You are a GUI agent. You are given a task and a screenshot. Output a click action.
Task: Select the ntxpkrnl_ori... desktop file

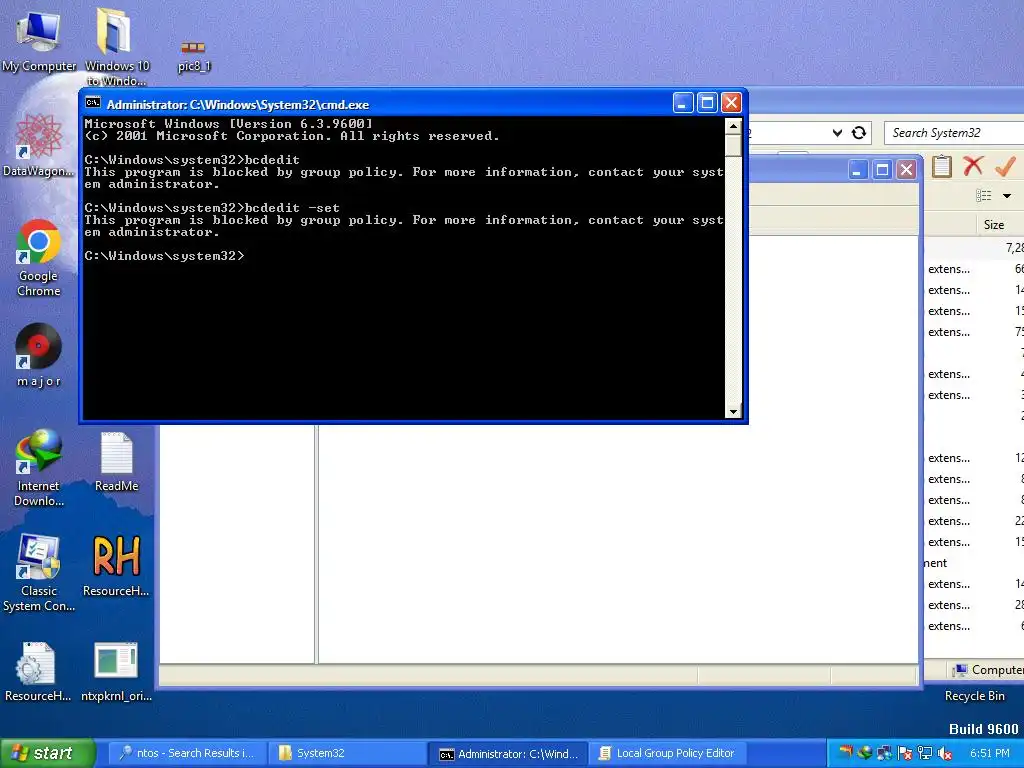point(116,671)
